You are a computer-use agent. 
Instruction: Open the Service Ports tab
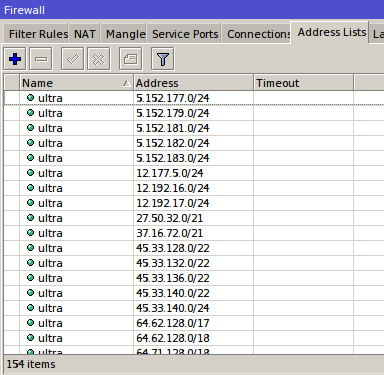(x=184, y=34)
